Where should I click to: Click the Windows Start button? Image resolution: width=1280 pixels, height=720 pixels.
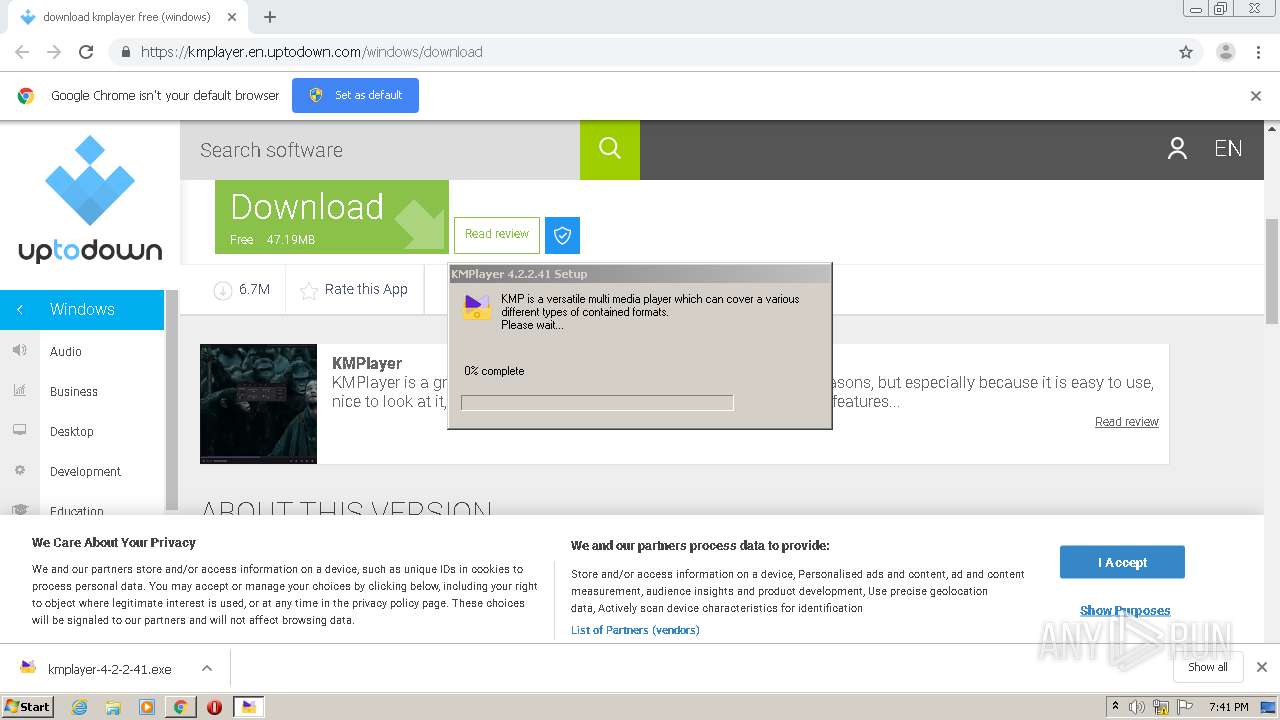(28, 707)
